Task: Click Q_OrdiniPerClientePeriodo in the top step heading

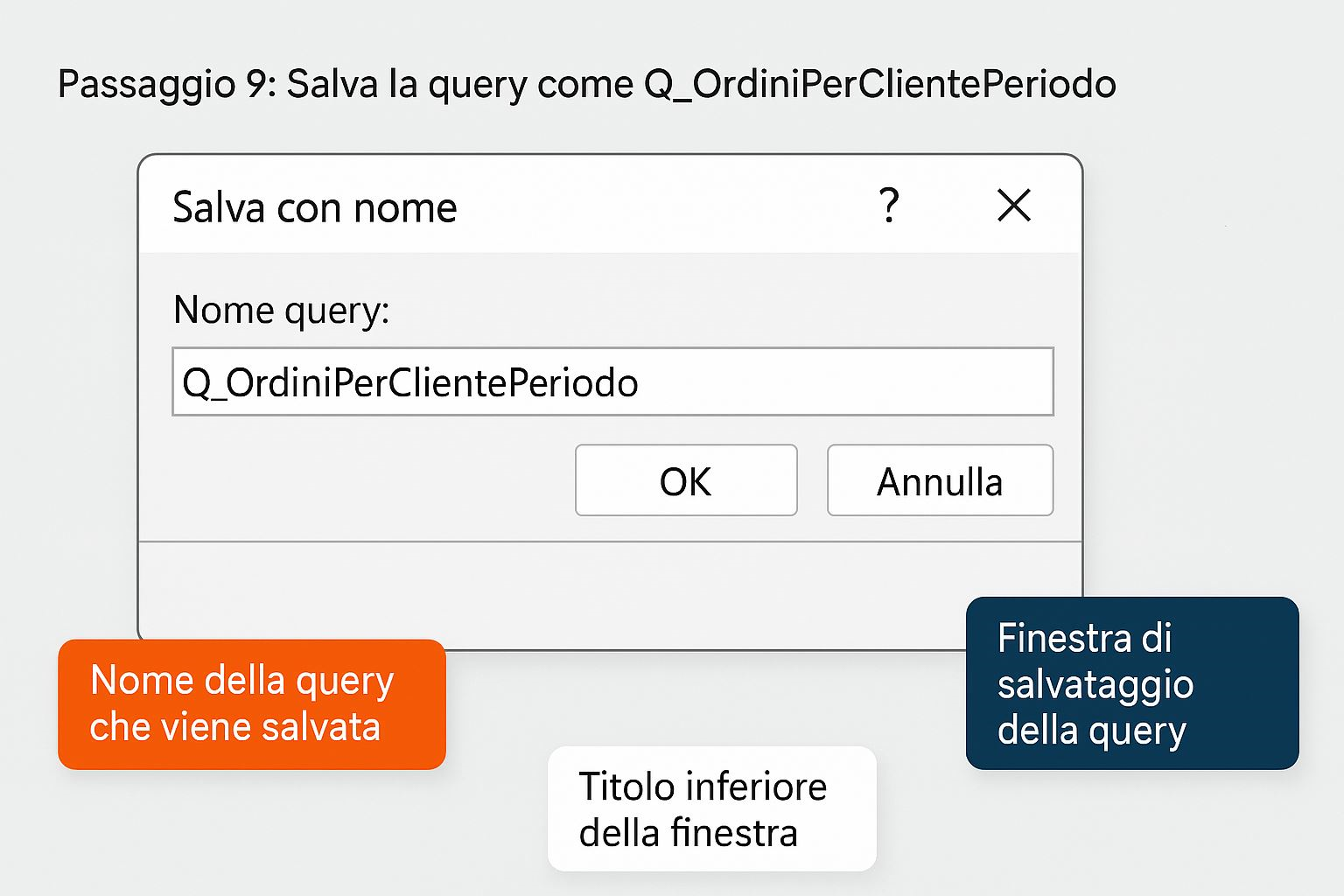Action: coord(879,84)
